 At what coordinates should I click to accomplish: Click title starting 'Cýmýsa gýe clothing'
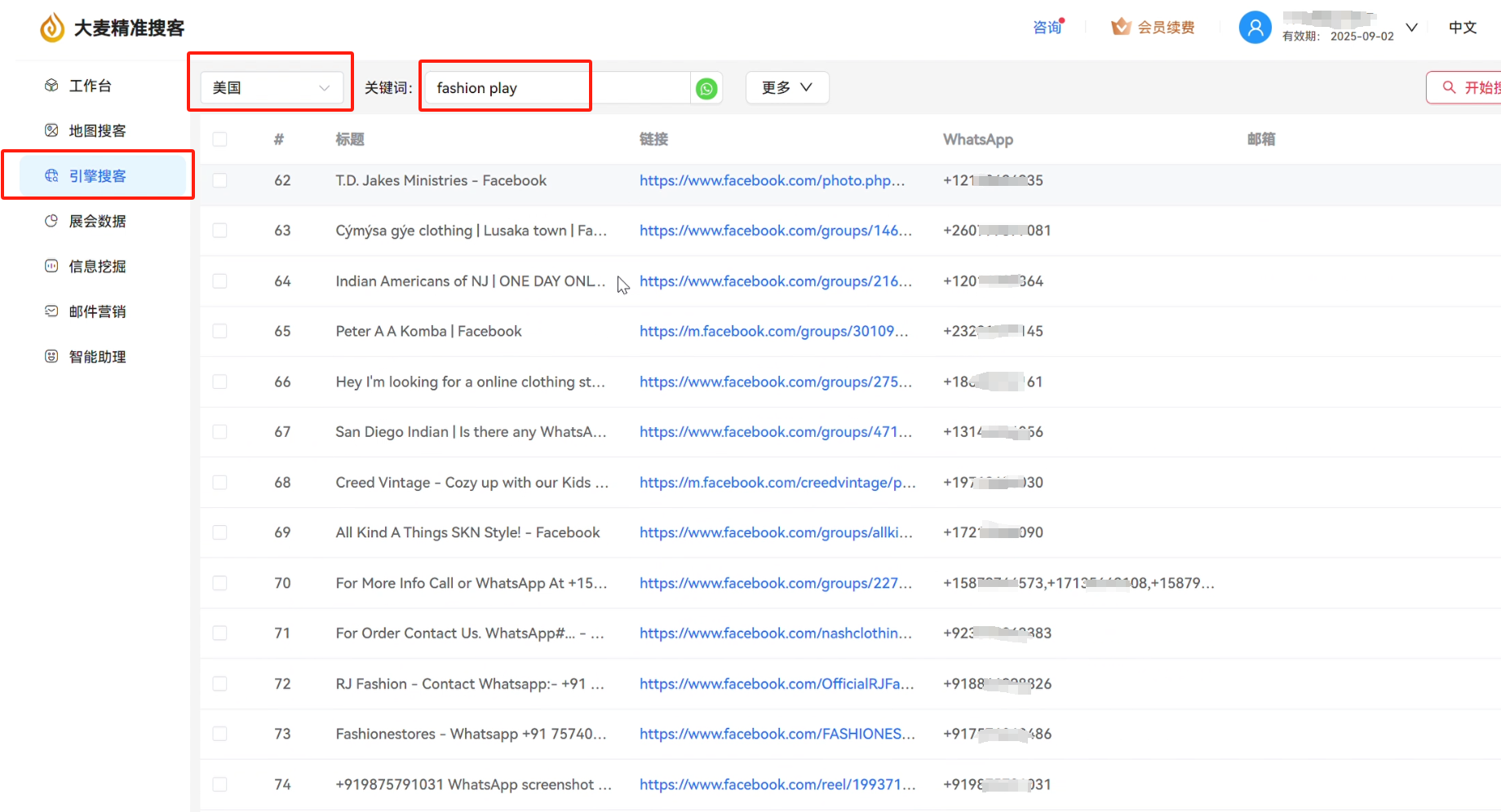point(471,231)
